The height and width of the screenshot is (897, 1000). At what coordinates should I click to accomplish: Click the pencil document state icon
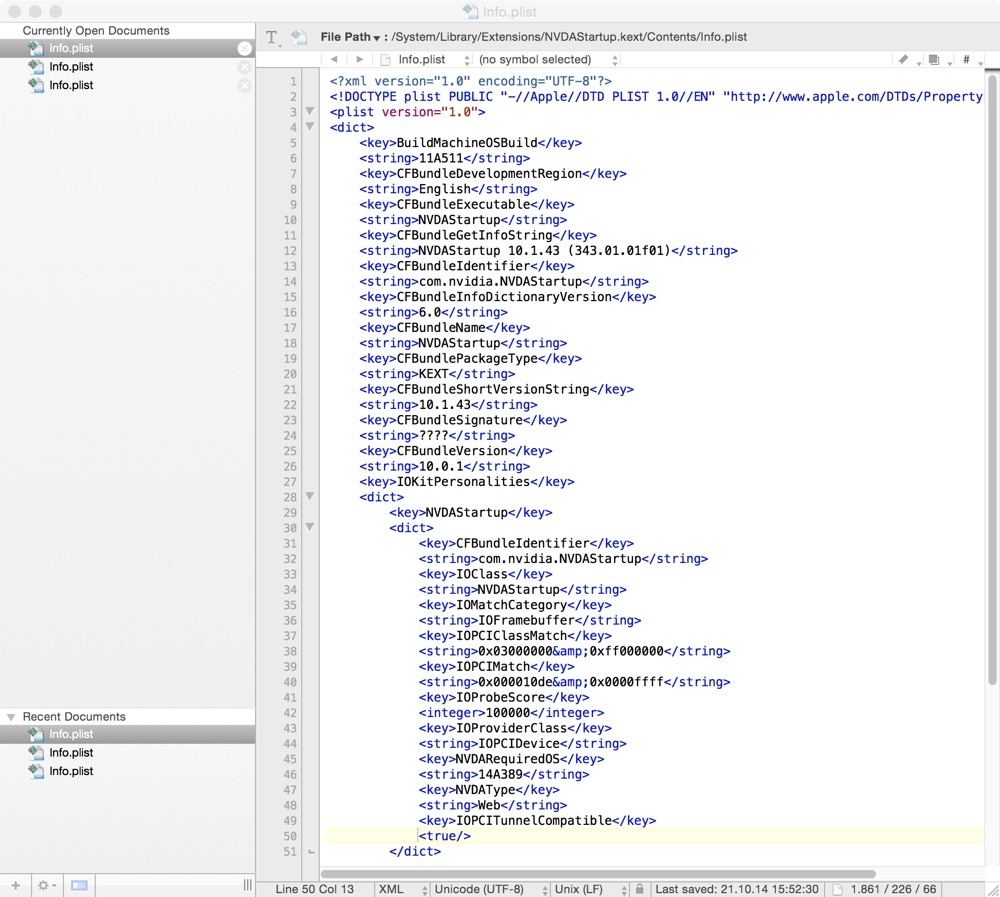[x=903, y=59]
